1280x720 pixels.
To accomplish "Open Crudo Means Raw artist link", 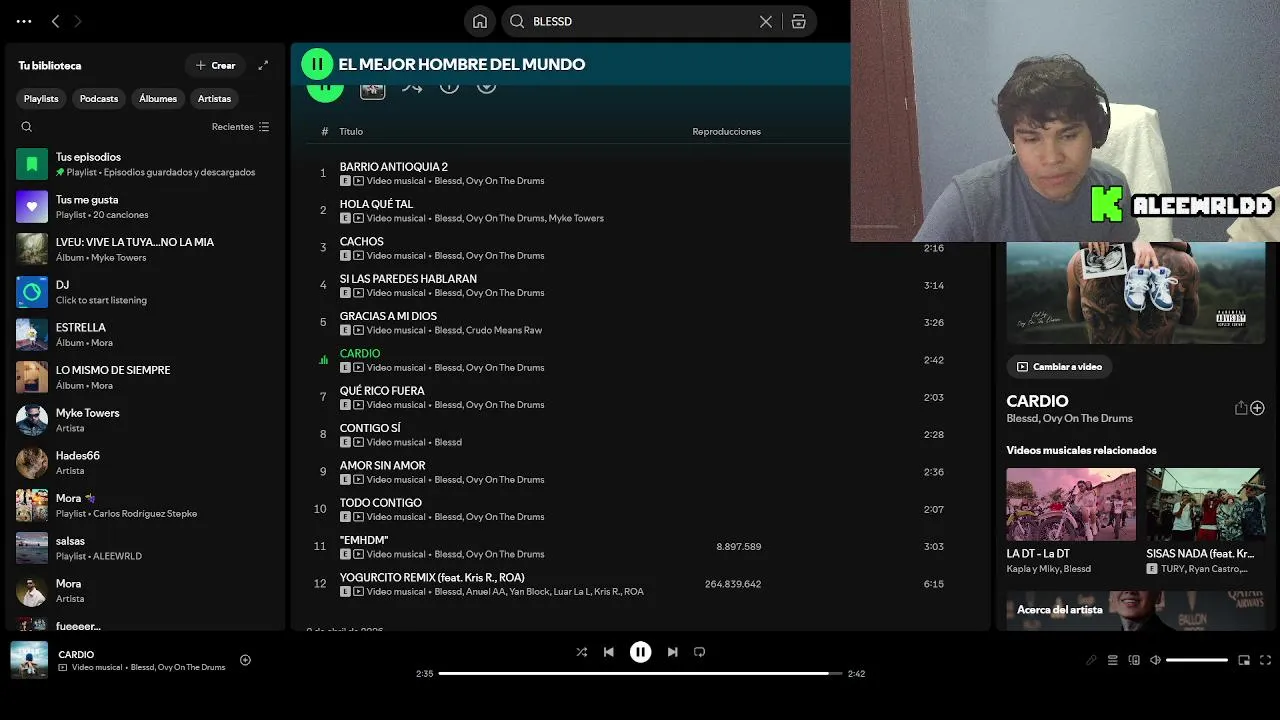I will [504, 330].
